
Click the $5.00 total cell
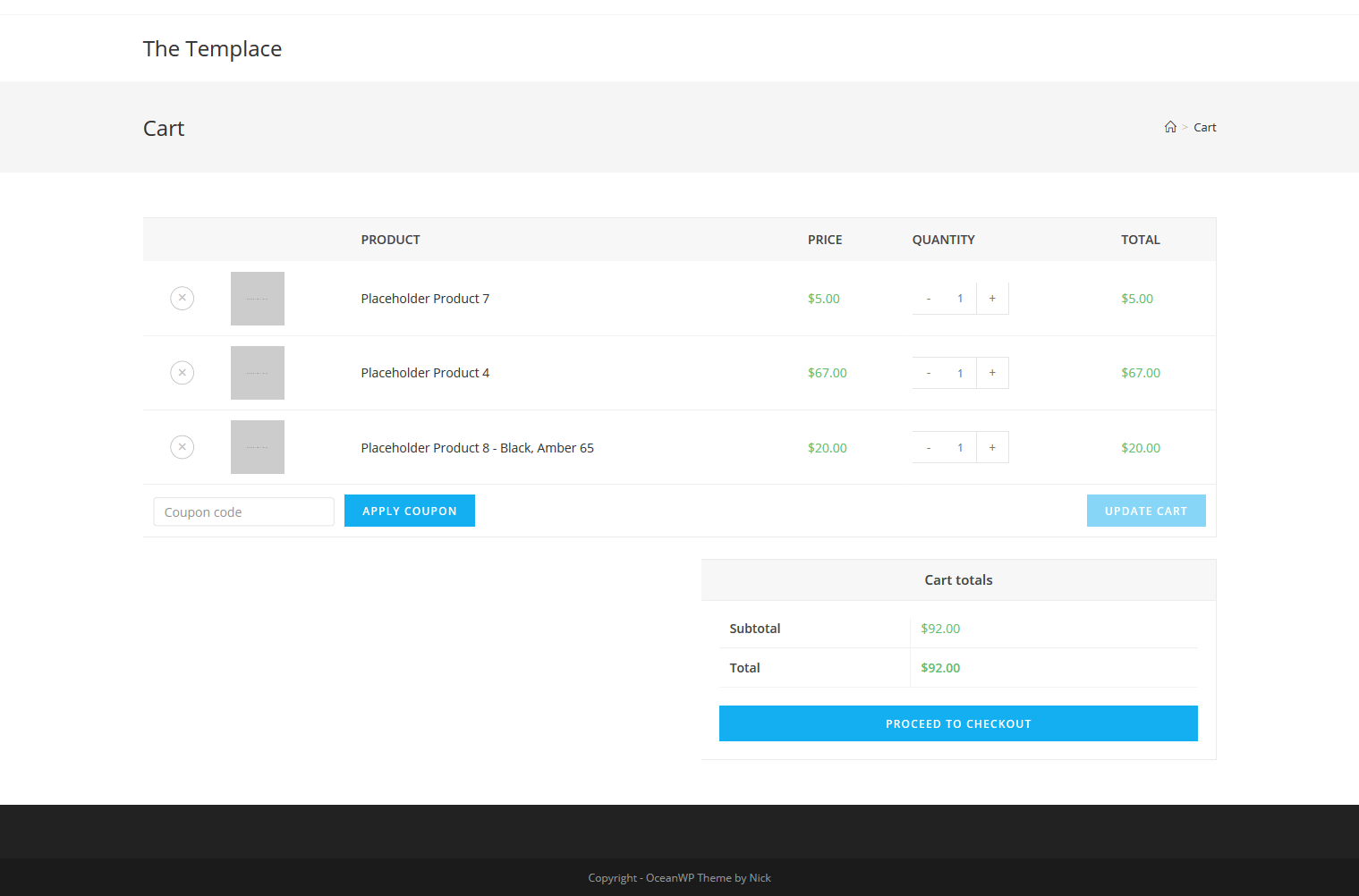pyautogui.click(x=1137, y=299)
